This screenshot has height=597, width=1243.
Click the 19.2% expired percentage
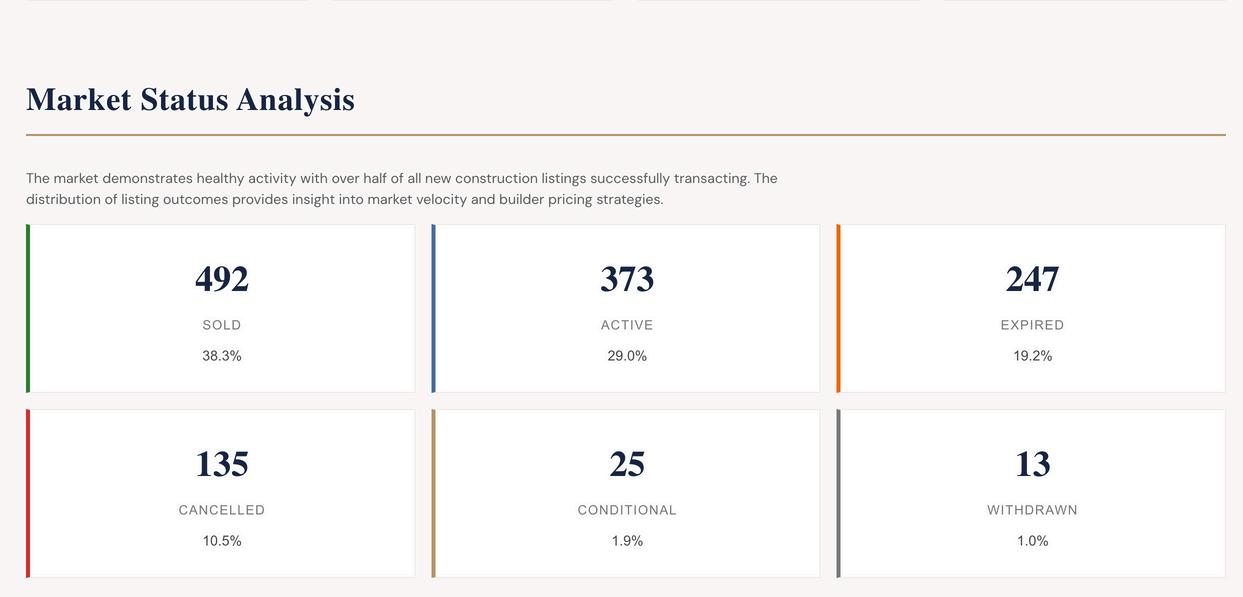tap(1032, 356)
